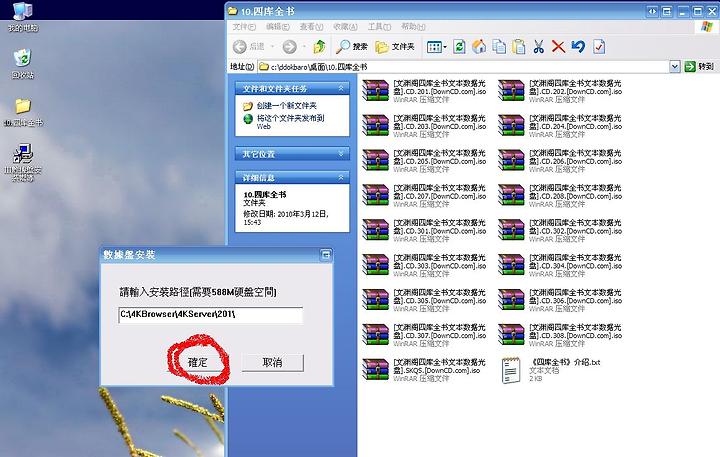This screenshot has width=720, height=457.
Task: Select the CD.306 iso file
Action: point(560,300)
